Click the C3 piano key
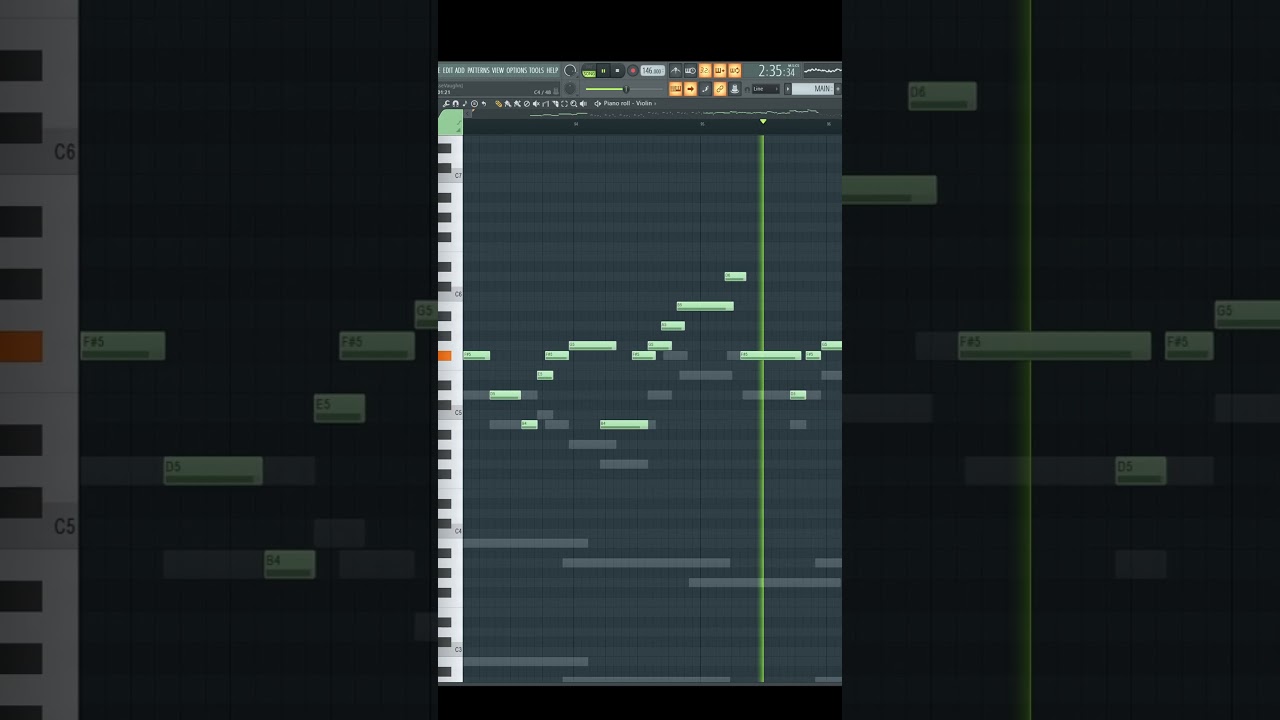This screenshot has height=720, width=1280. pyautogui.click(x=450, y=649)
